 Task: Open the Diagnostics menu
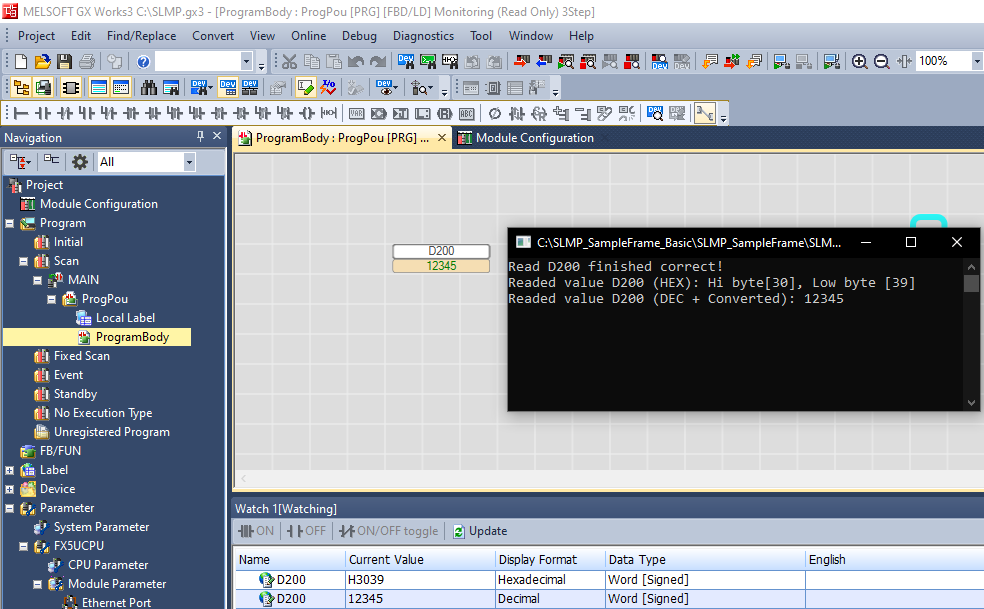coord(423,36)
